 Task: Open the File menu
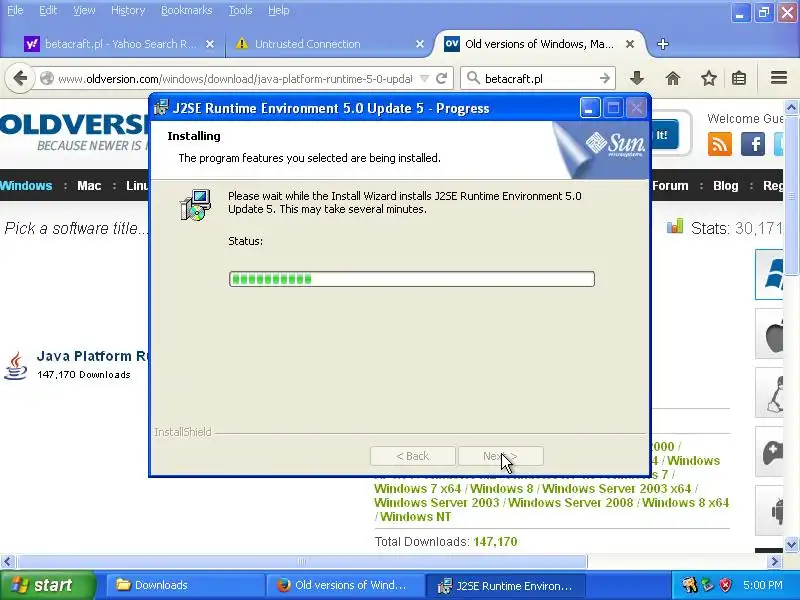[x=15, y=10]
